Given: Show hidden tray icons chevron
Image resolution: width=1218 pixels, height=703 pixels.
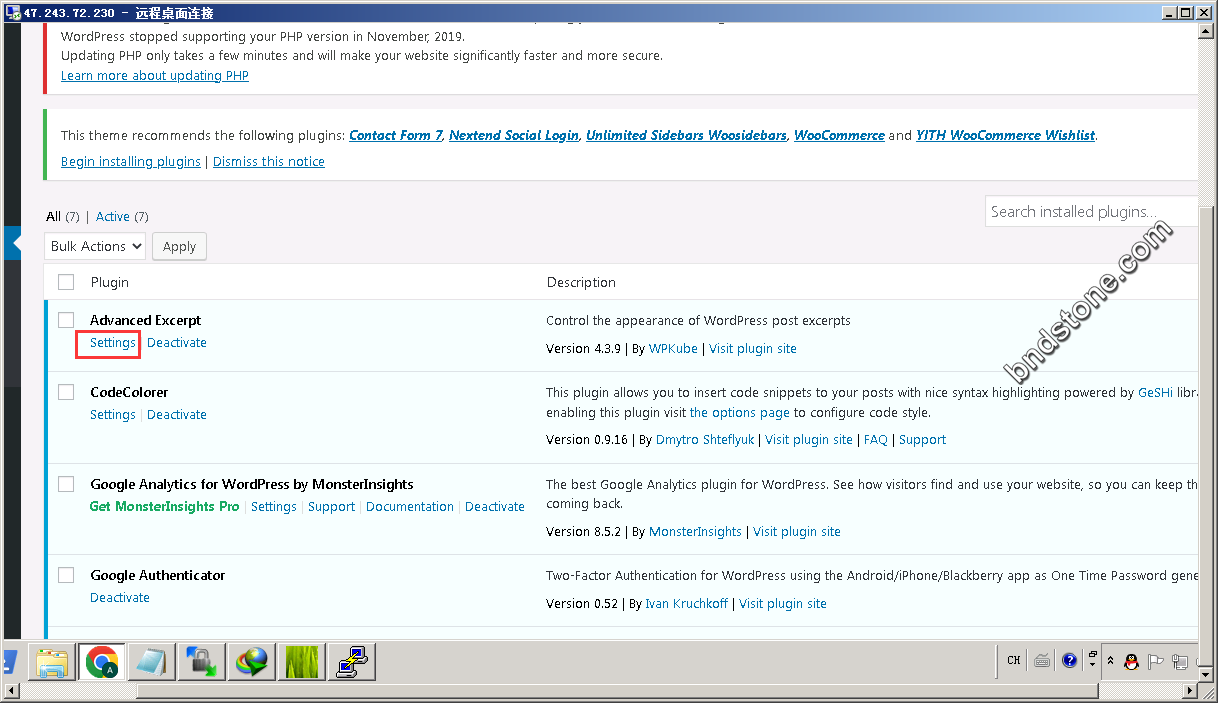Looking at the screenshot, I should click(1110, 661).
